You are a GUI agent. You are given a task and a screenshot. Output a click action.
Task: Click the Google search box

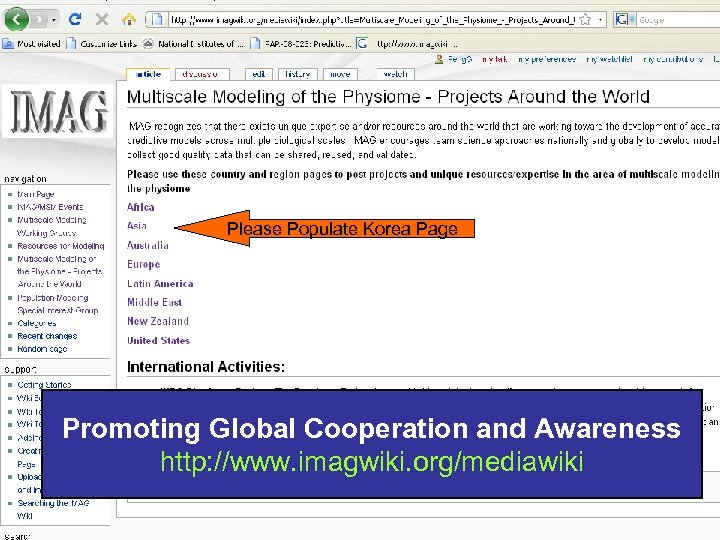click(678, 20)
